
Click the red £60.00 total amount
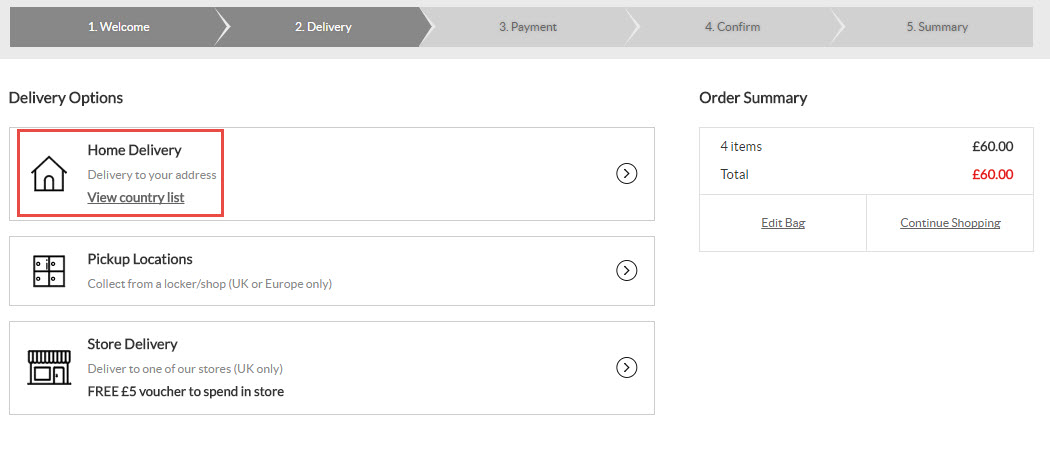(x=992, y=175)
